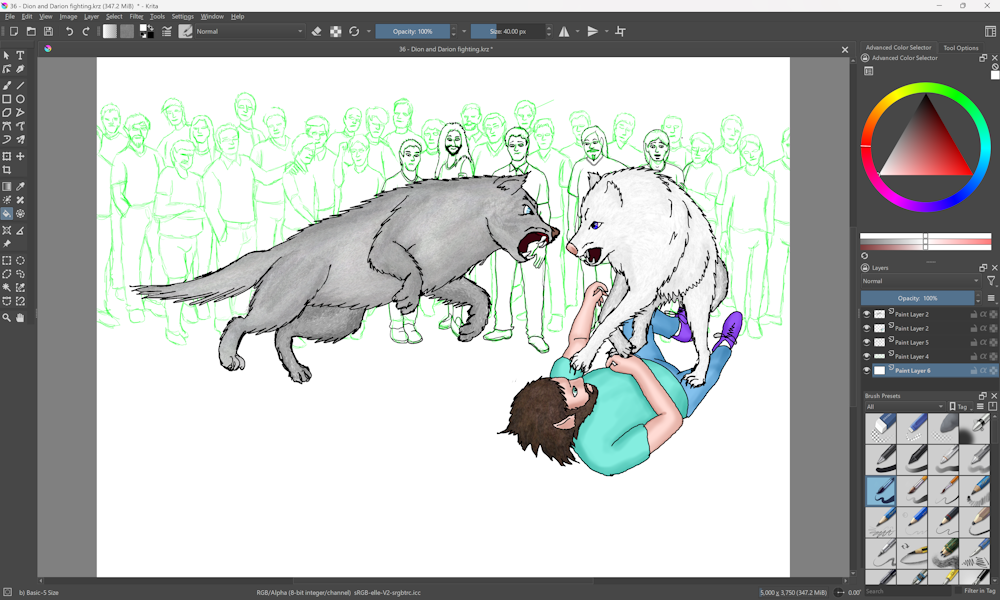Open the Filter menu

tap(136, 17)
